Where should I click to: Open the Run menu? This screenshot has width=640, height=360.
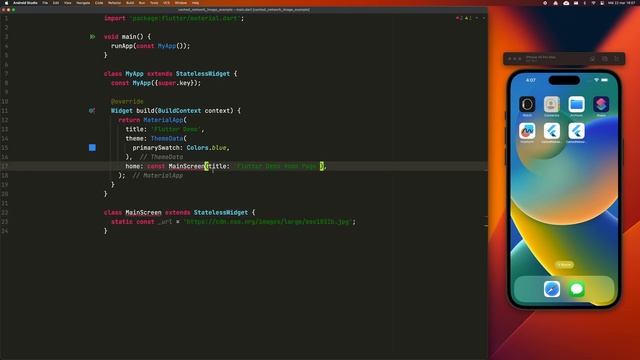(x=142, y=3)
